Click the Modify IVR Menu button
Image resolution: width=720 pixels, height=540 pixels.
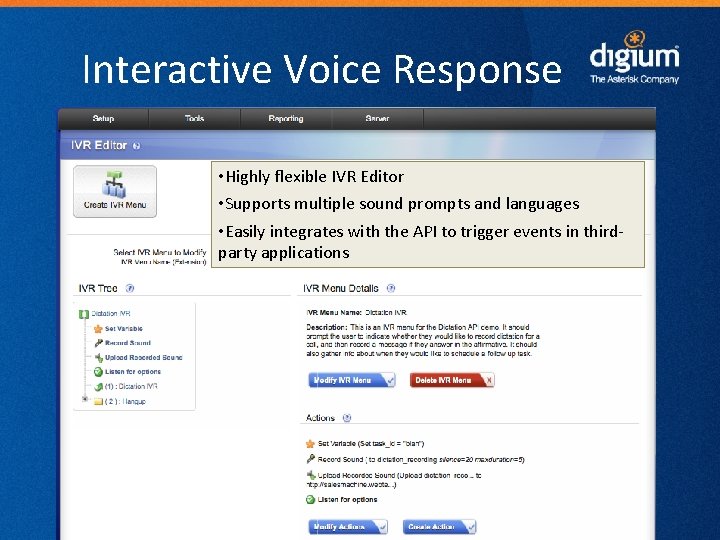point(352,380)
